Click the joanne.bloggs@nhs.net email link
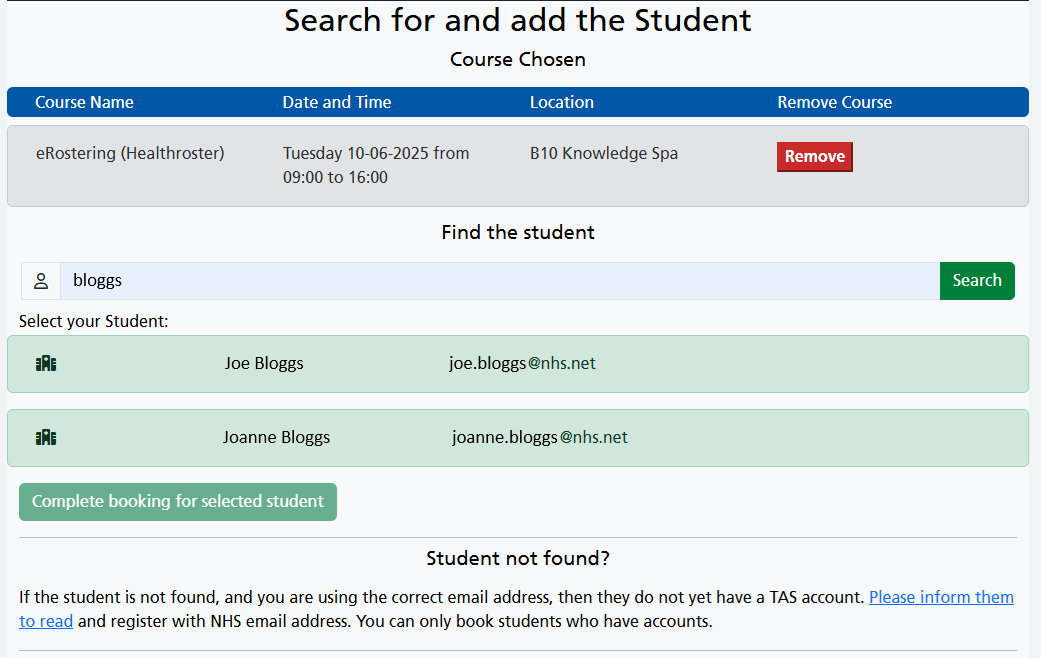This screenshot has width=1041, height=660. 540,437
